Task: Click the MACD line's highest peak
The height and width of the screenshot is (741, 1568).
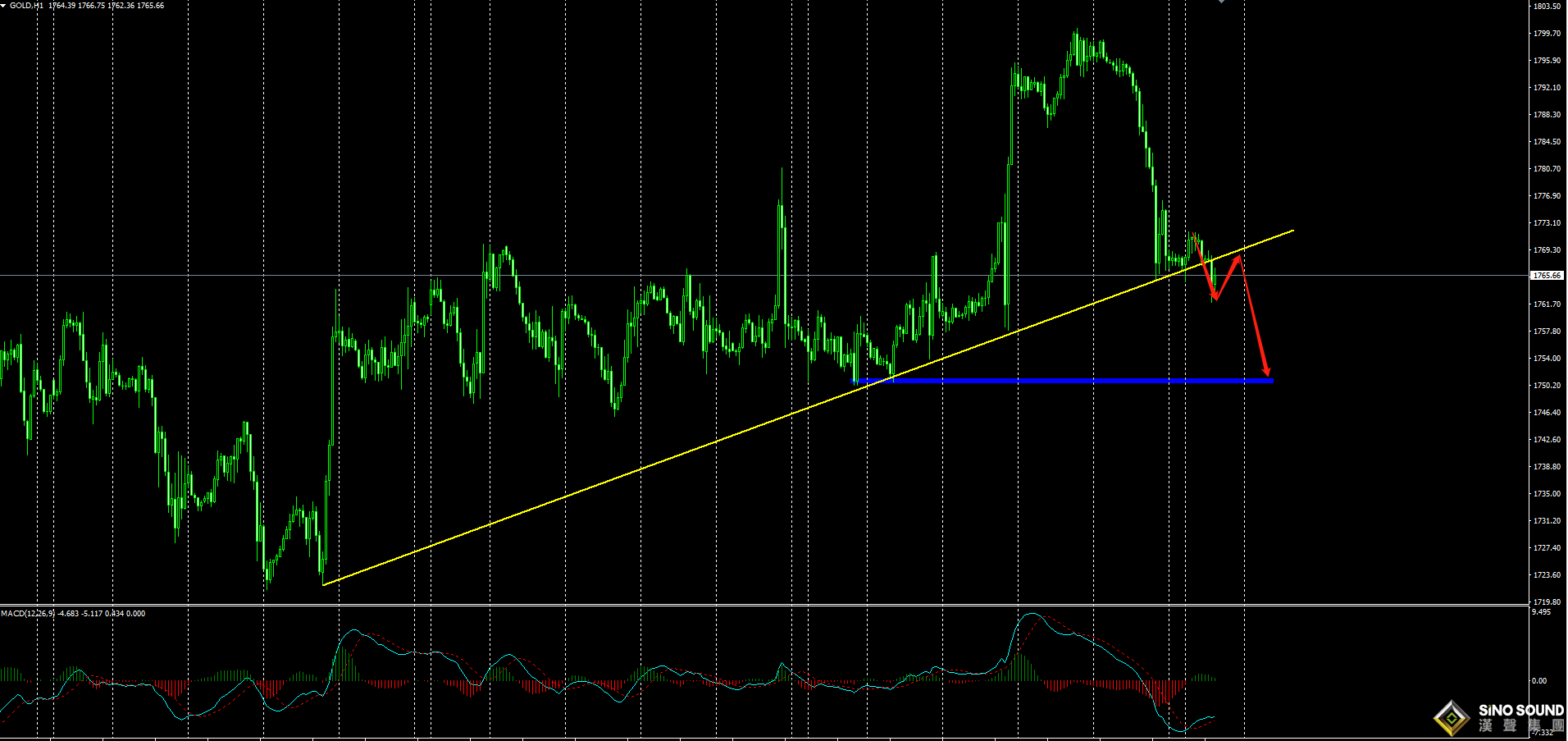Action: tap(1032, 615)
